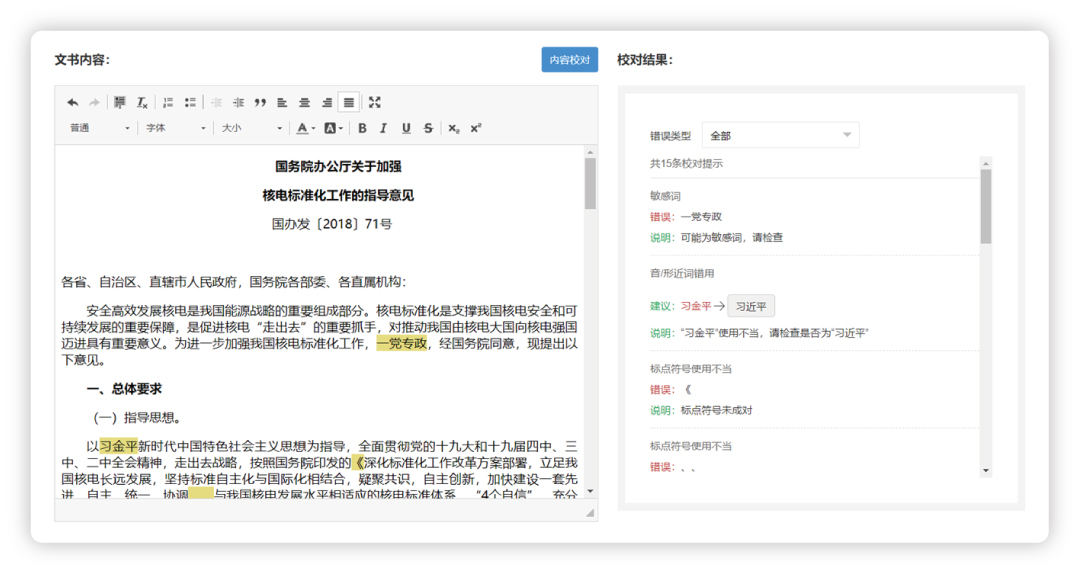Accept the suggestion 习近平 button
1078x573 pixels.
751,306
